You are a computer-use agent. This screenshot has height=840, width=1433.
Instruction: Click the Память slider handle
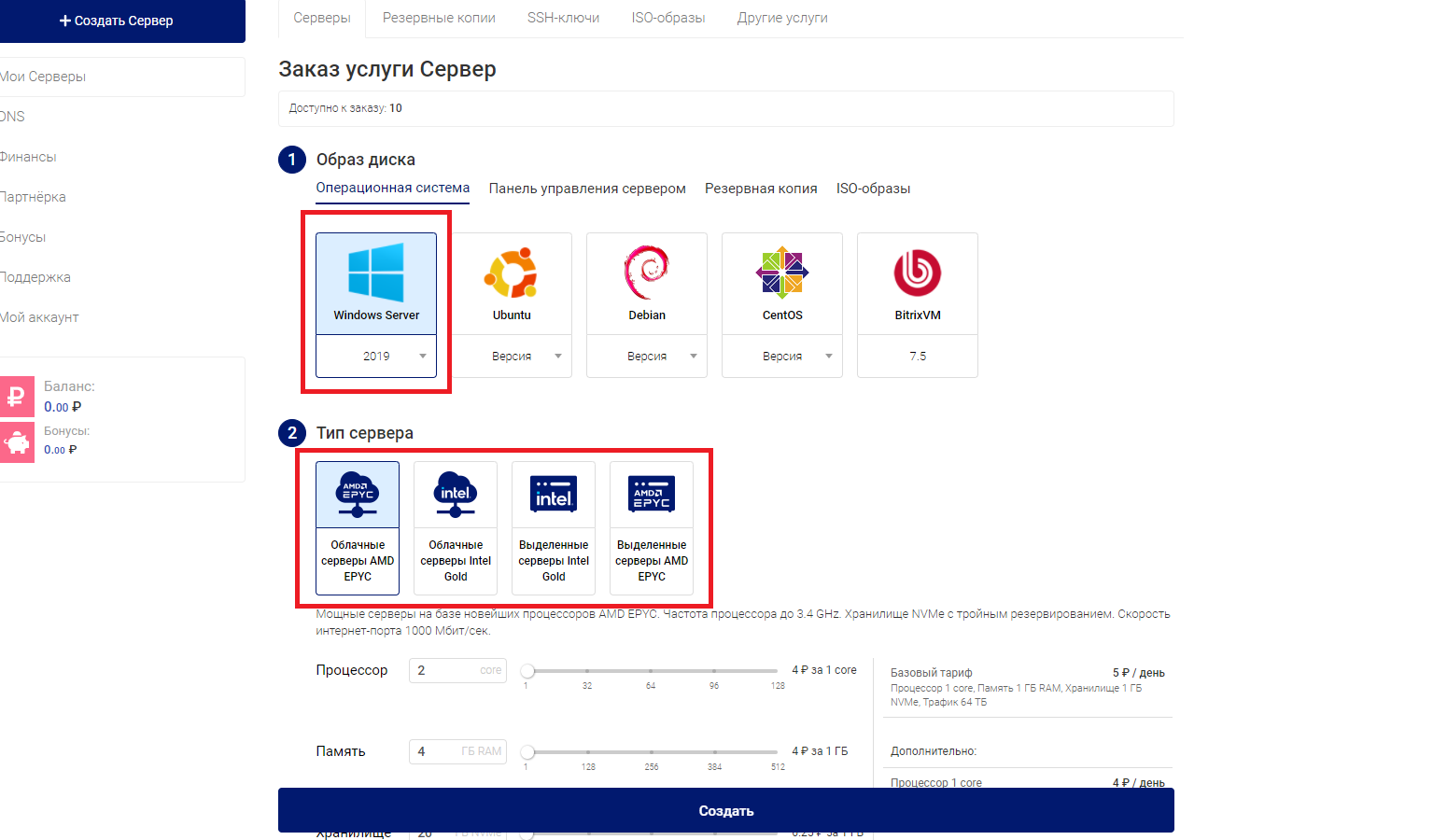coord(527,751)
